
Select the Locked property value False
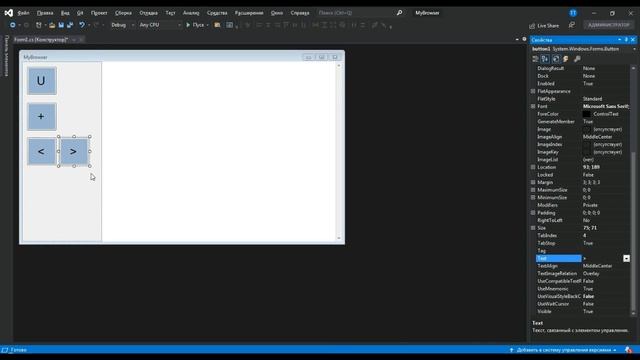(589, 175)
